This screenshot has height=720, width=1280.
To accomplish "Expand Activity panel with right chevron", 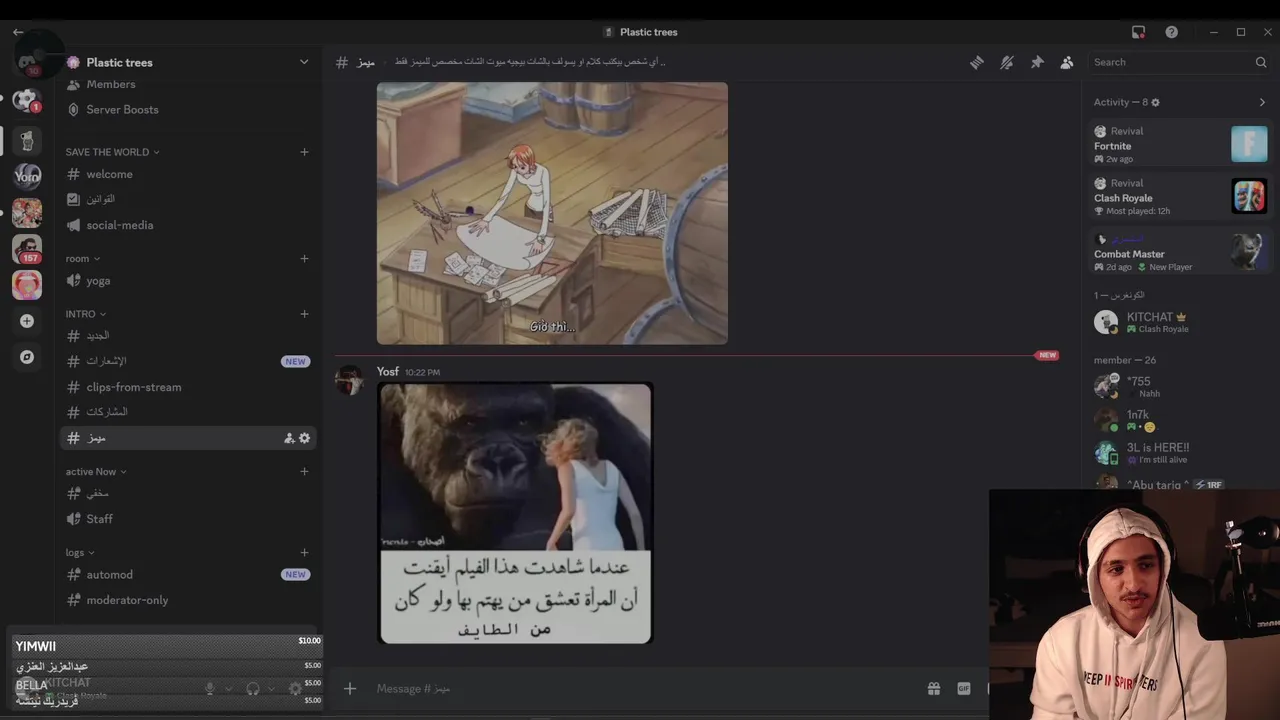I will pos(1262,102).
